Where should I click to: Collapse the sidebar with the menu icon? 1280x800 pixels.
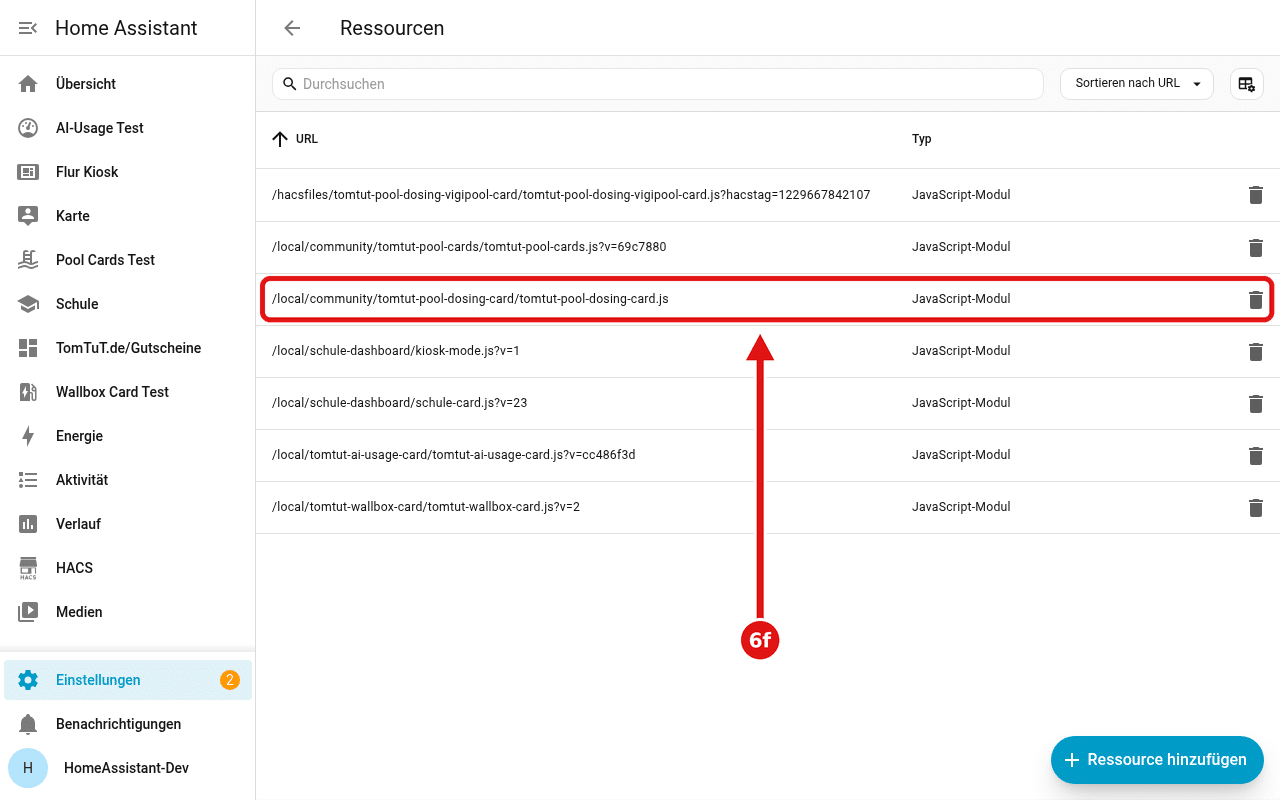coord(28,28)
